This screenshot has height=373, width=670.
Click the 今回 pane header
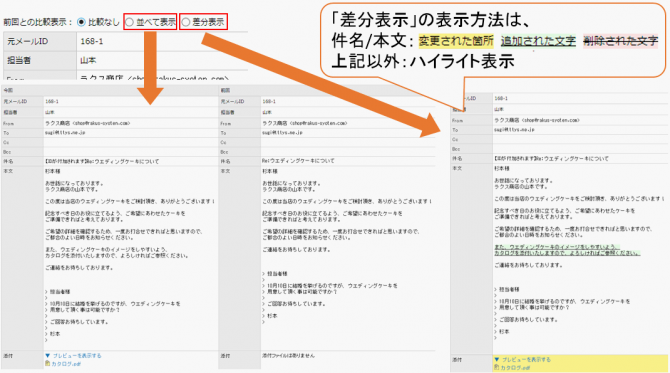[x=8, y=90]
